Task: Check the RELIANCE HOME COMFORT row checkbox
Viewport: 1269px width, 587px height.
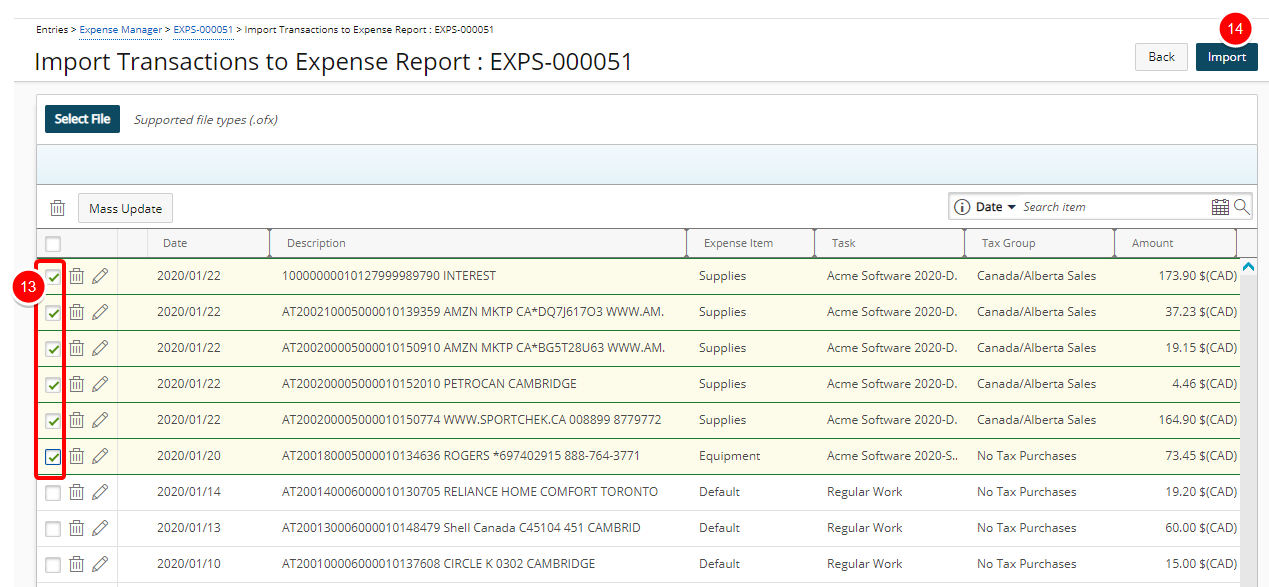Action: click(x=53, y=493)
